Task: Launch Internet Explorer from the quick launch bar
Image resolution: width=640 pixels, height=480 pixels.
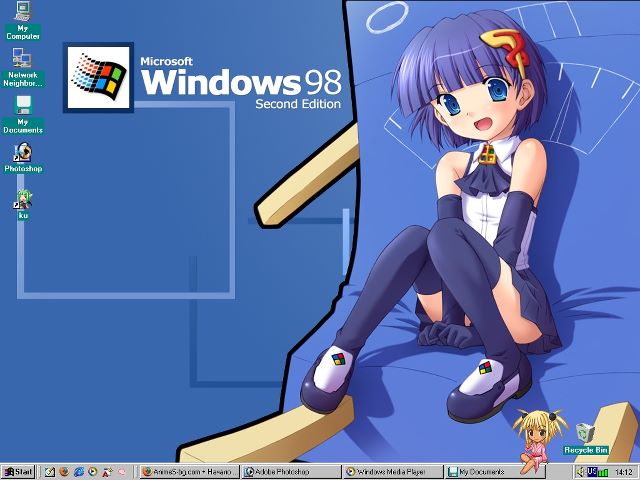Action: pos(79,472)
